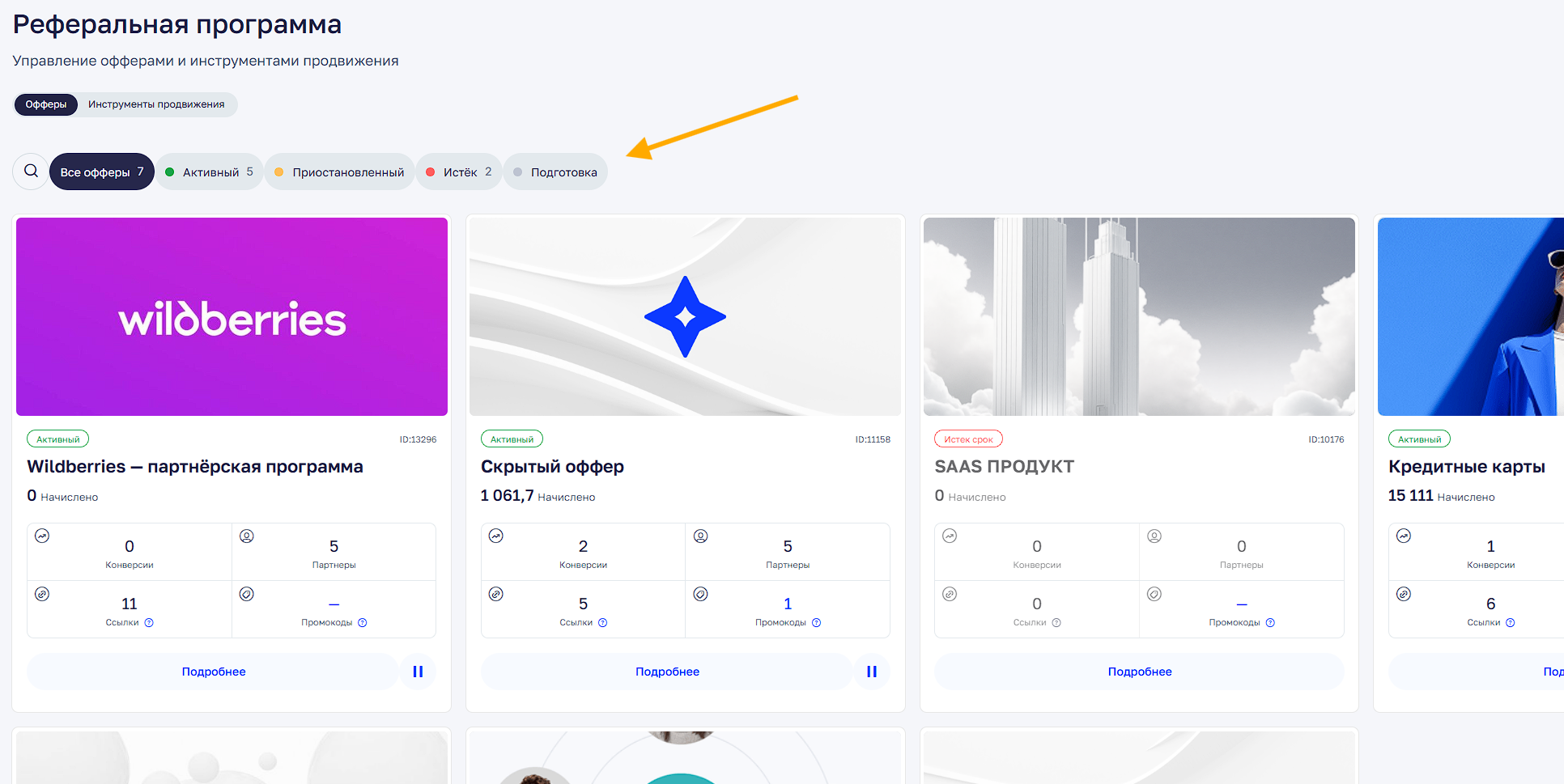Click conversions icon in Wildberries card
Image resolution: width=1564 pixels, height=784 pixels.
pyautogui.click(x=43, y=536)
